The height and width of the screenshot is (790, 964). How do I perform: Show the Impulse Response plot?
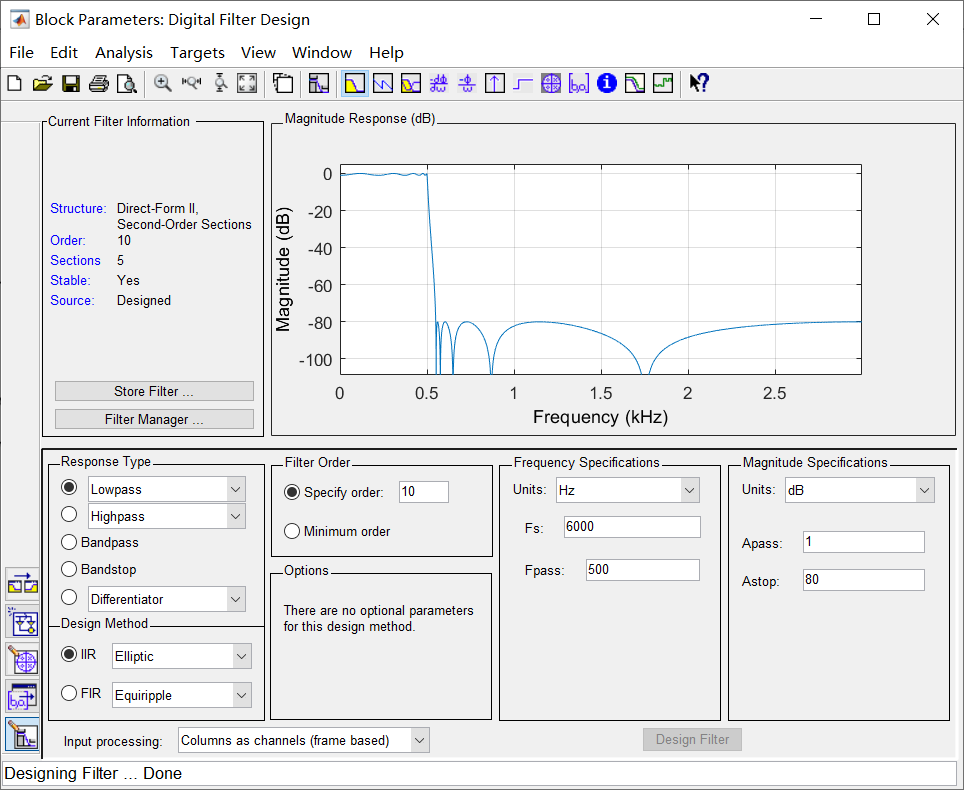pyautogui.click(x=495, y=83)
